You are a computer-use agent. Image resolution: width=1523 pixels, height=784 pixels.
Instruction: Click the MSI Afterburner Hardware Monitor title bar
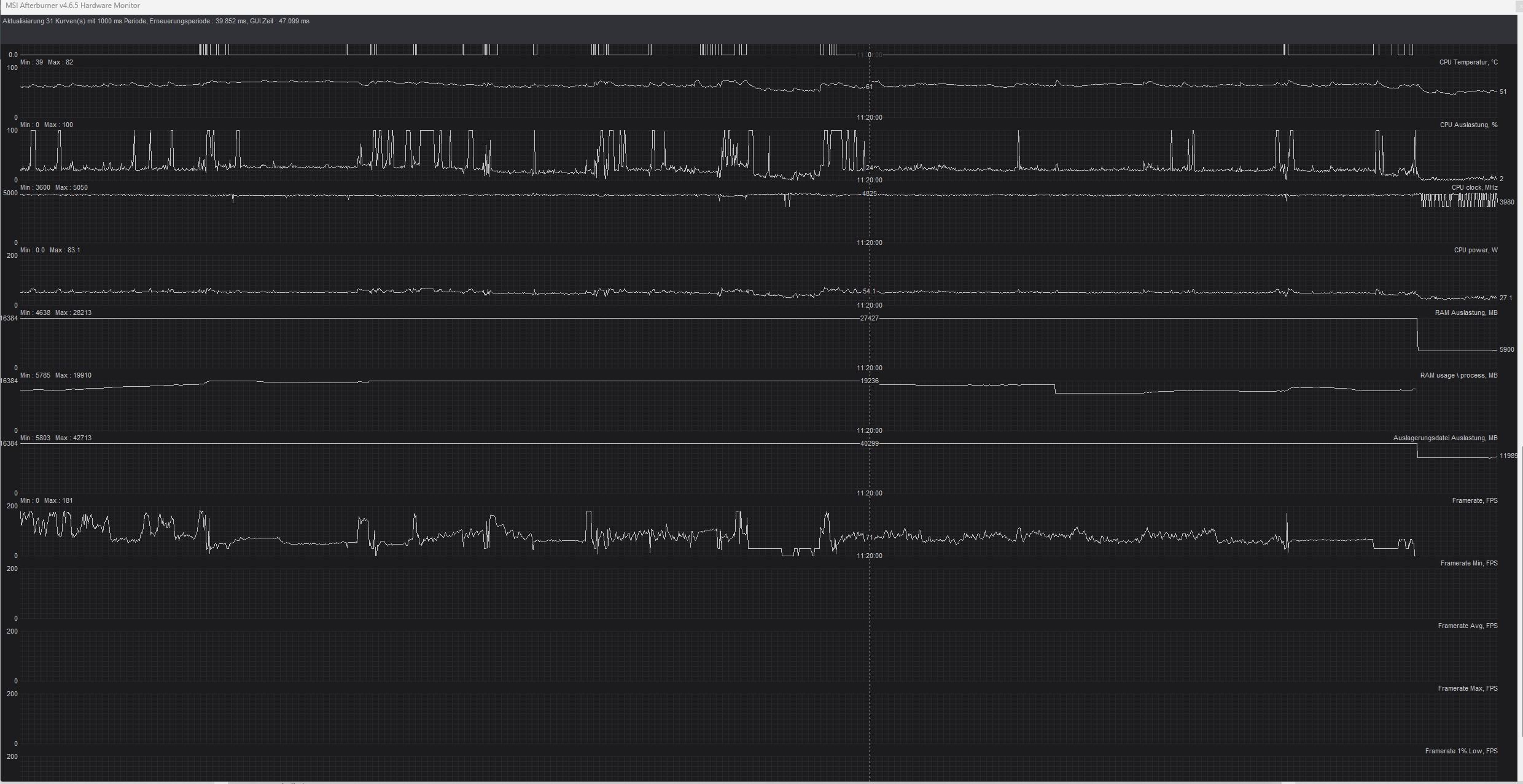[72, 6]
